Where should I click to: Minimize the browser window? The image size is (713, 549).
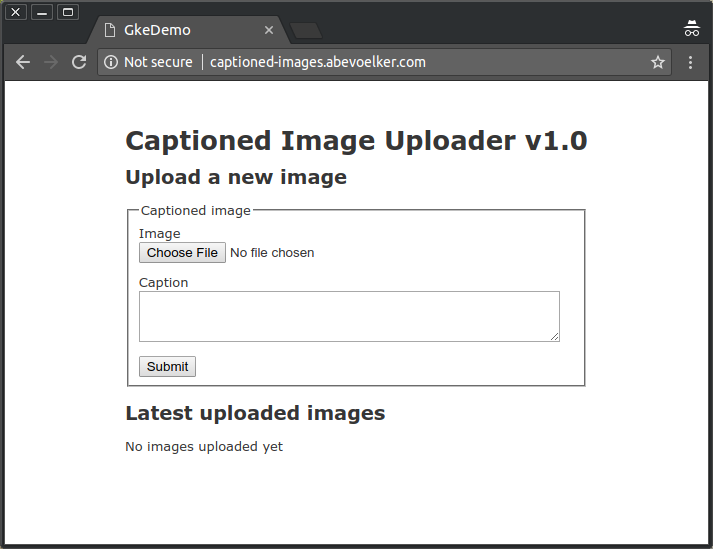[42, 12]
